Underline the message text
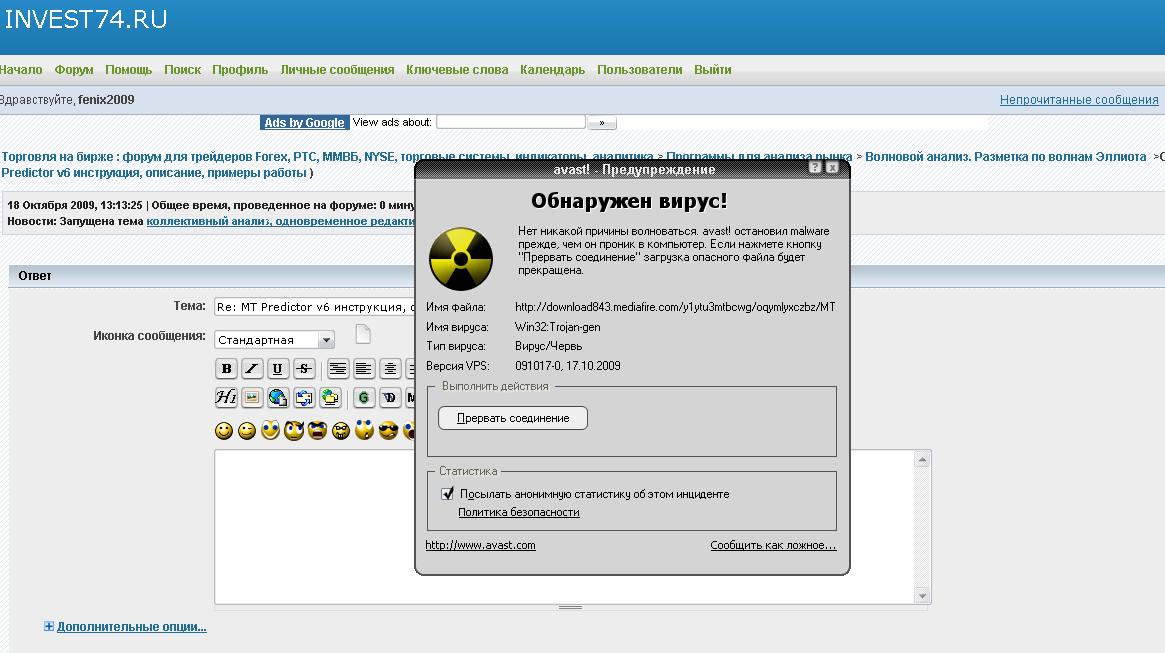The height and width of the screenshot is (653, 1165). [278, 368]
